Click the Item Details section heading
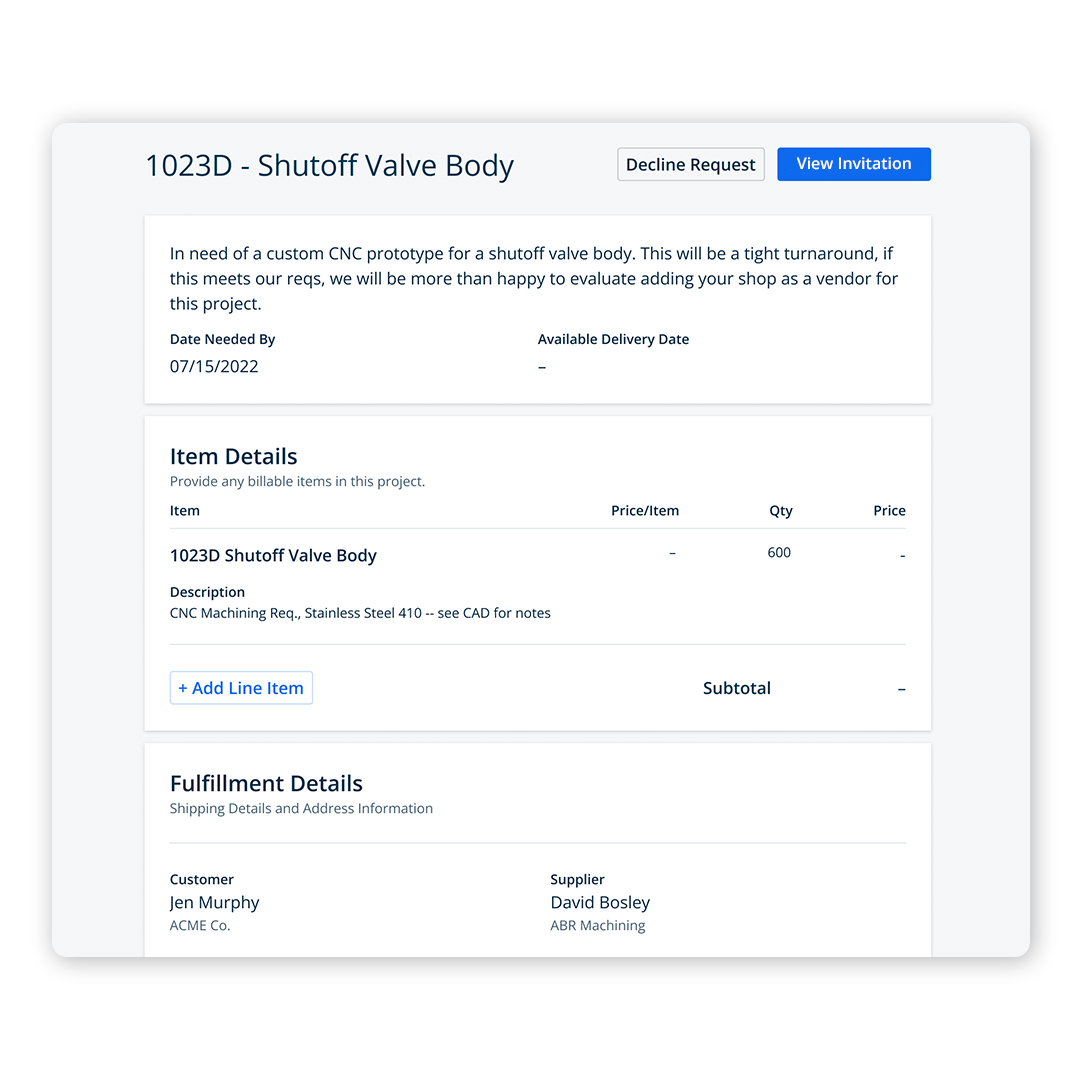Screen dimensions: 1080x1080 coord(233,457)
